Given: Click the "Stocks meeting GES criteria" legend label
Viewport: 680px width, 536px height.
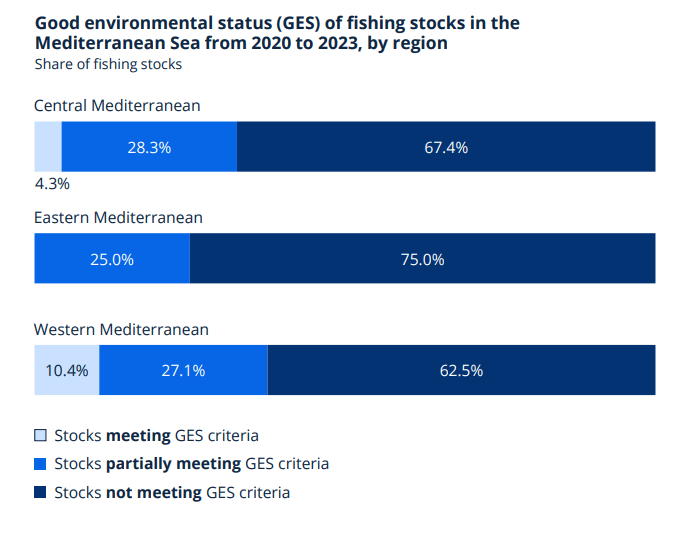Looking at the screenshot, I should coord(156,435).
